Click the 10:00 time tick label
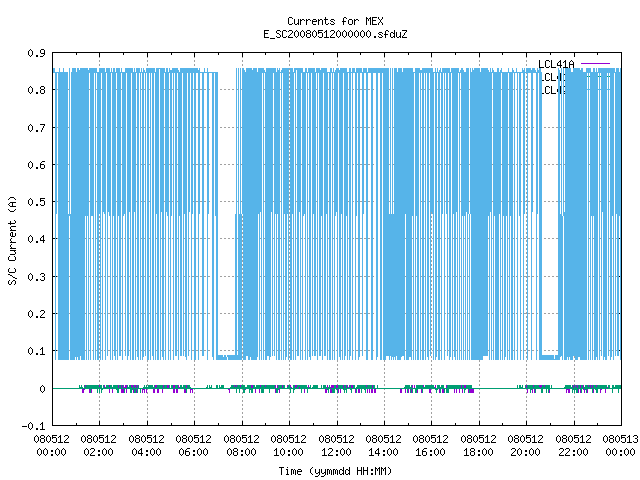640x480 pixels. [289, 452]
